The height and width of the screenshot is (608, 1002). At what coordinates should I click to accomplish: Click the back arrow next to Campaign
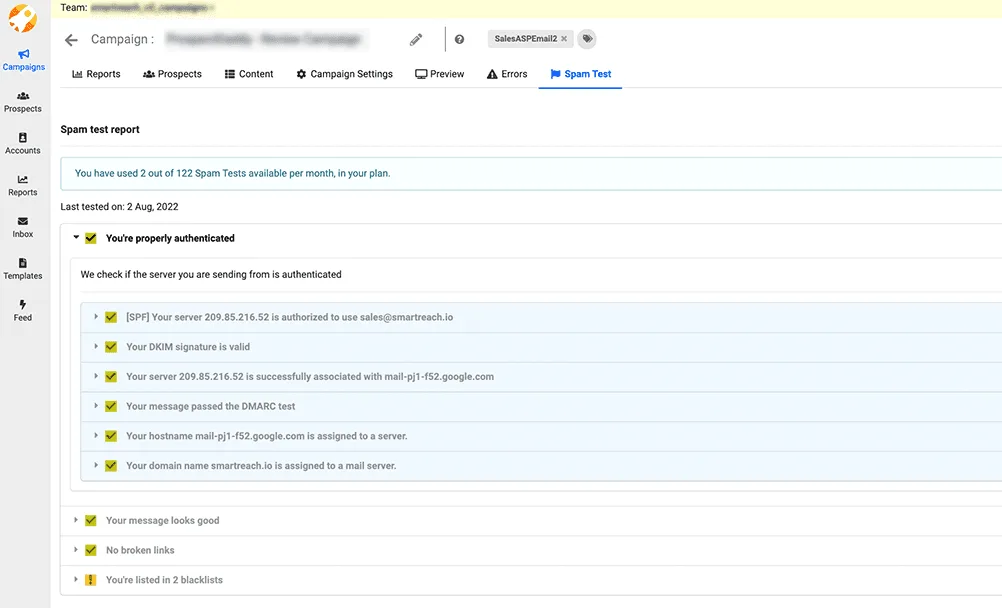(70, 39)
